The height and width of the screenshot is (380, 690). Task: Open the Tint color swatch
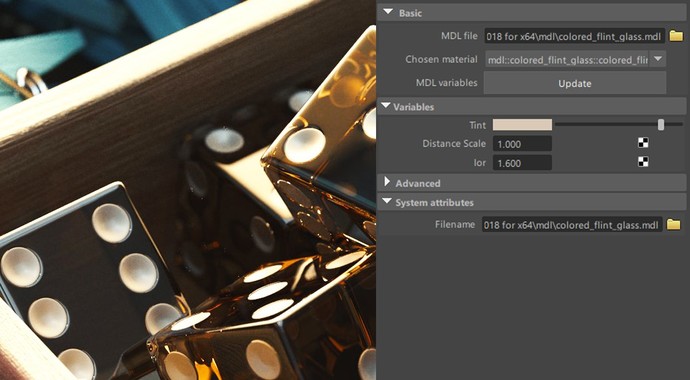pyautogui.click(x=522, y=124)
